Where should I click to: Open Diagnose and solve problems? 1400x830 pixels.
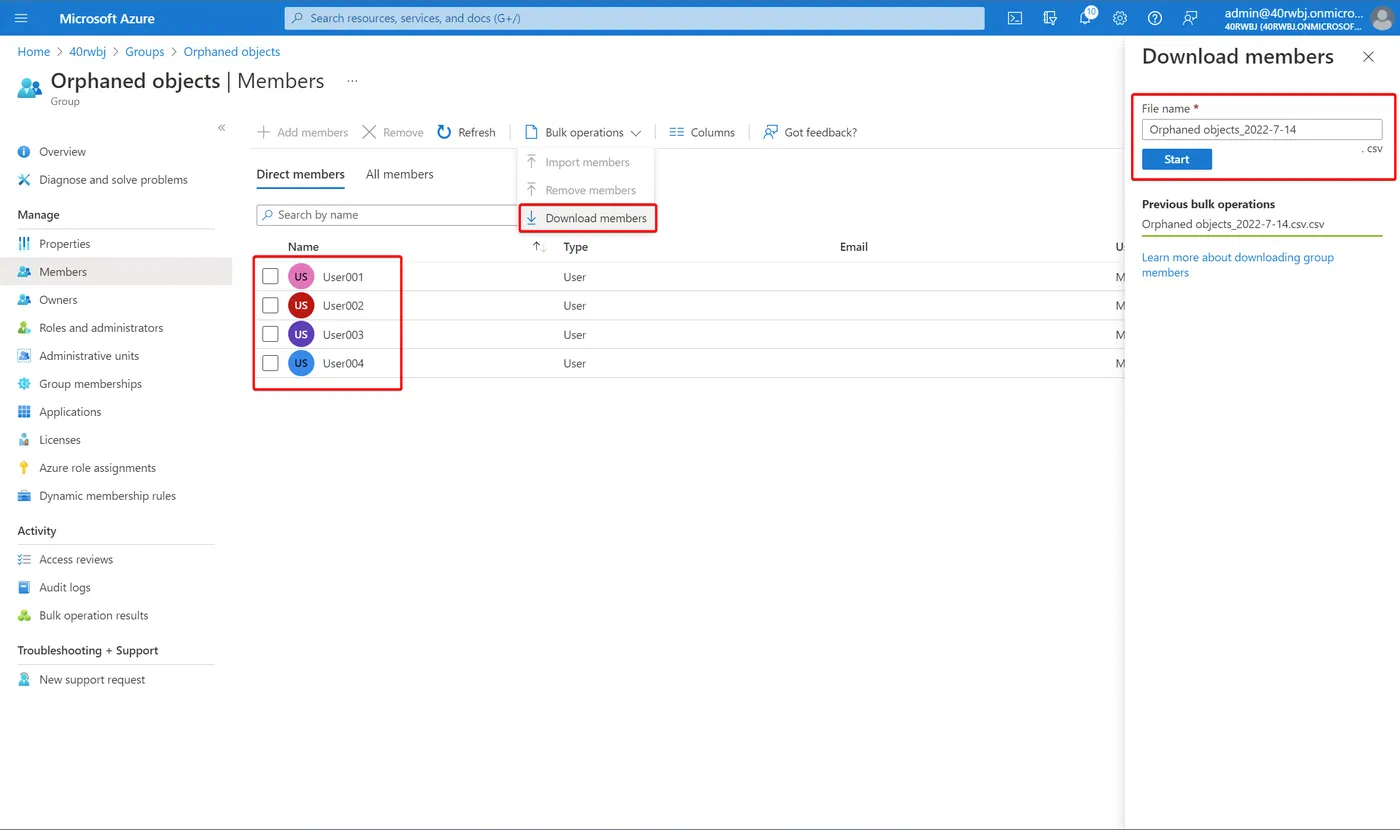(x=113, y=180)
